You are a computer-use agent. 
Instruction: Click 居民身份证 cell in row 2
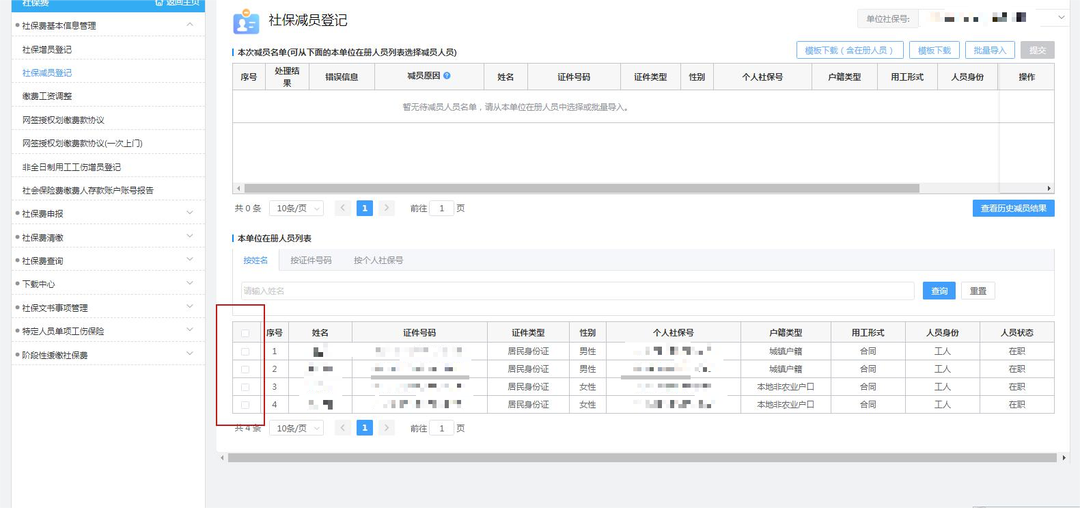tap(528, 369)
